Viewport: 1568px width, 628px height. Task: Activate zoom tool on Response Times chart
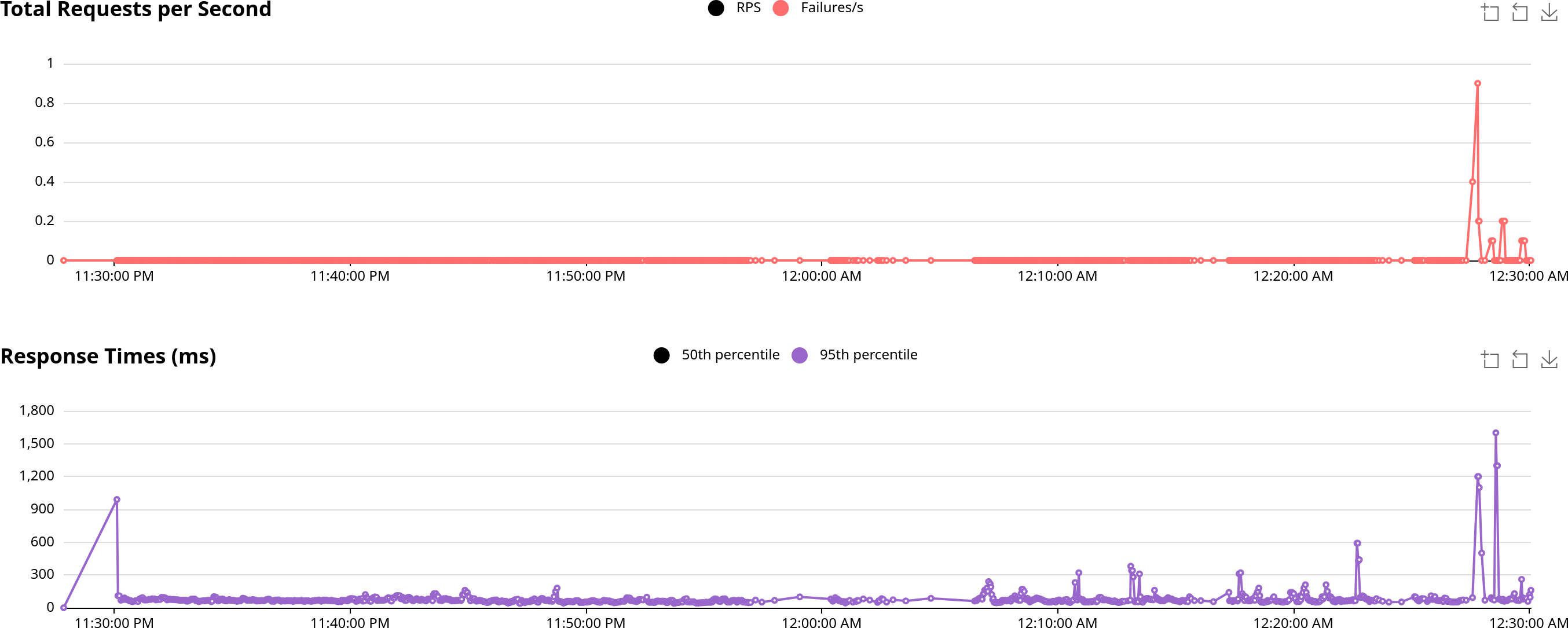pyautogui.click(x=1489, y=359)
